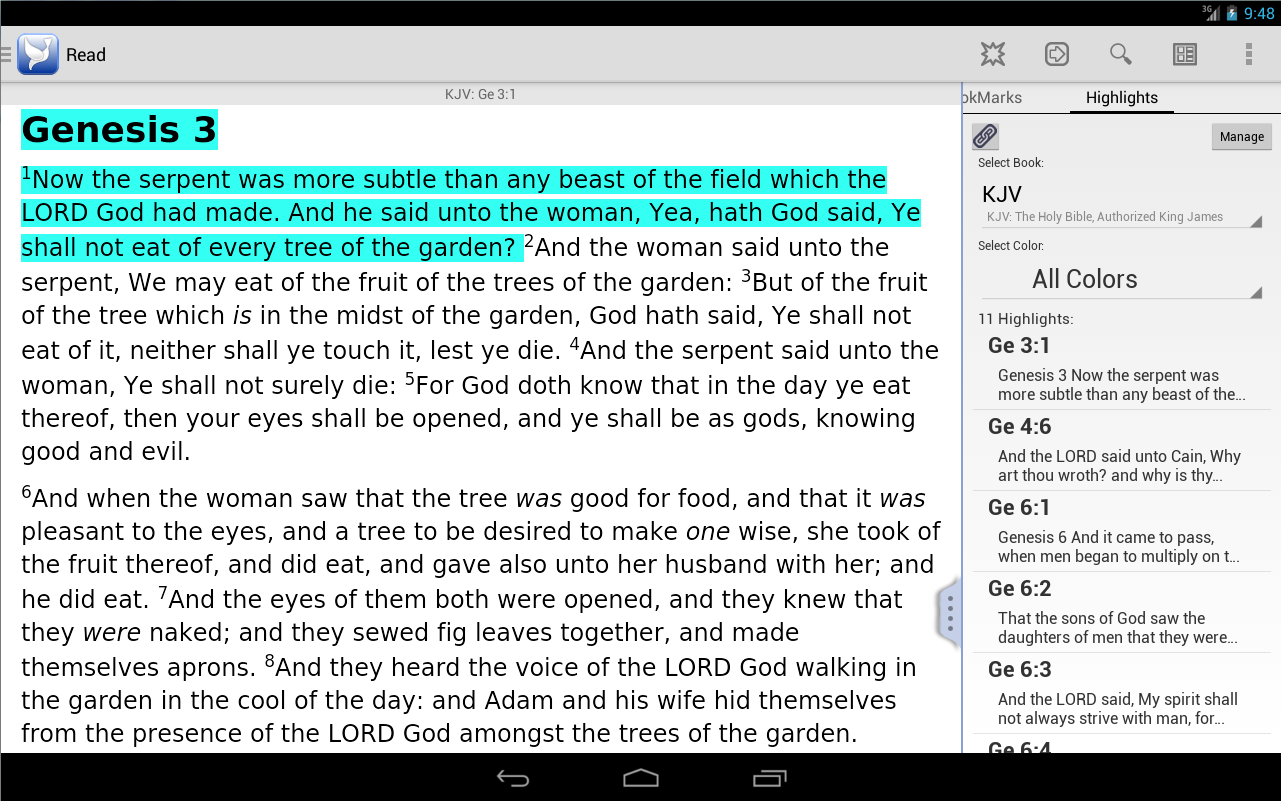
Task: Tap the KJV: Ge 3:1 header bar
Action: (480, 93)
